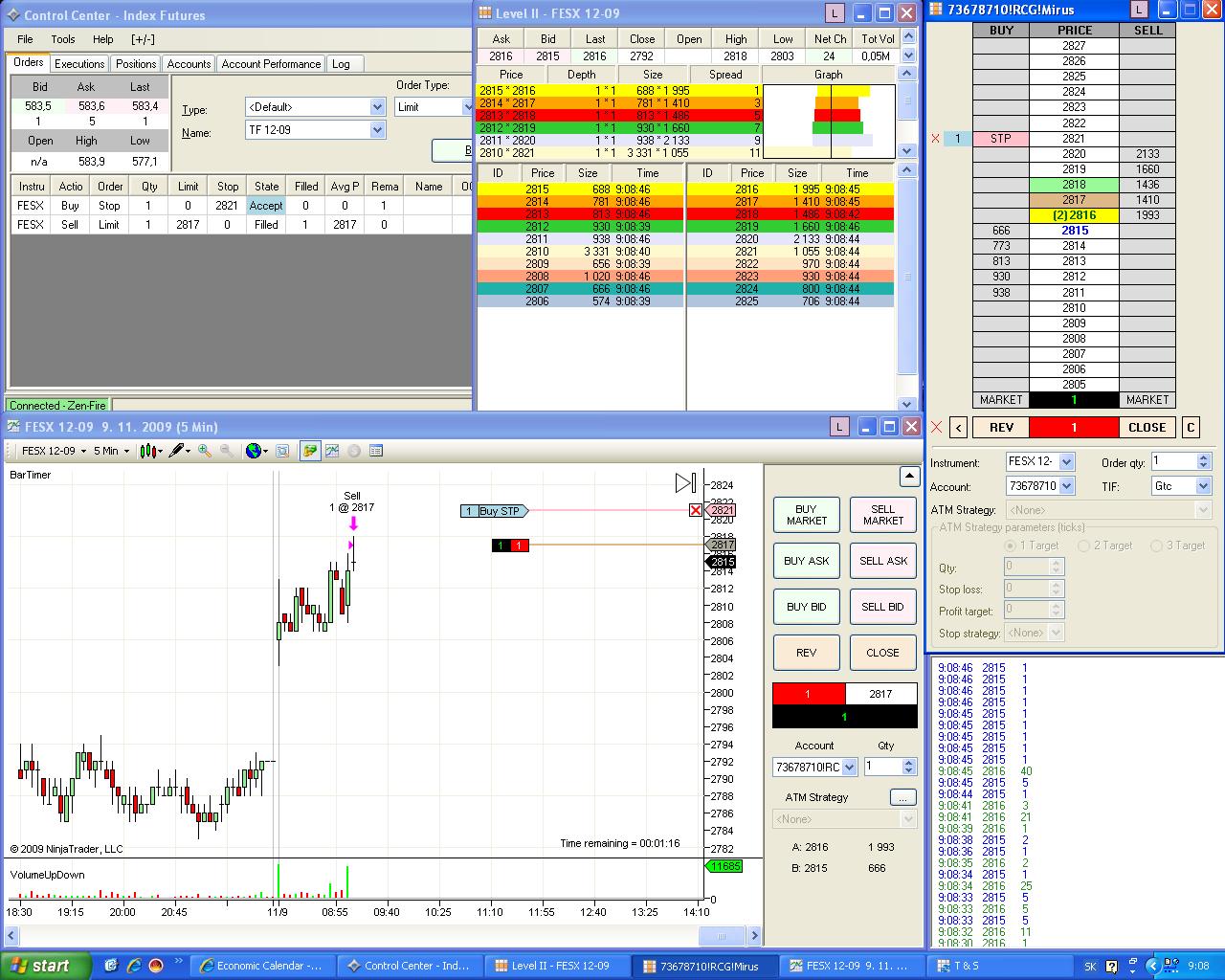Select the 2 Target radio button

coord(1083,546)
